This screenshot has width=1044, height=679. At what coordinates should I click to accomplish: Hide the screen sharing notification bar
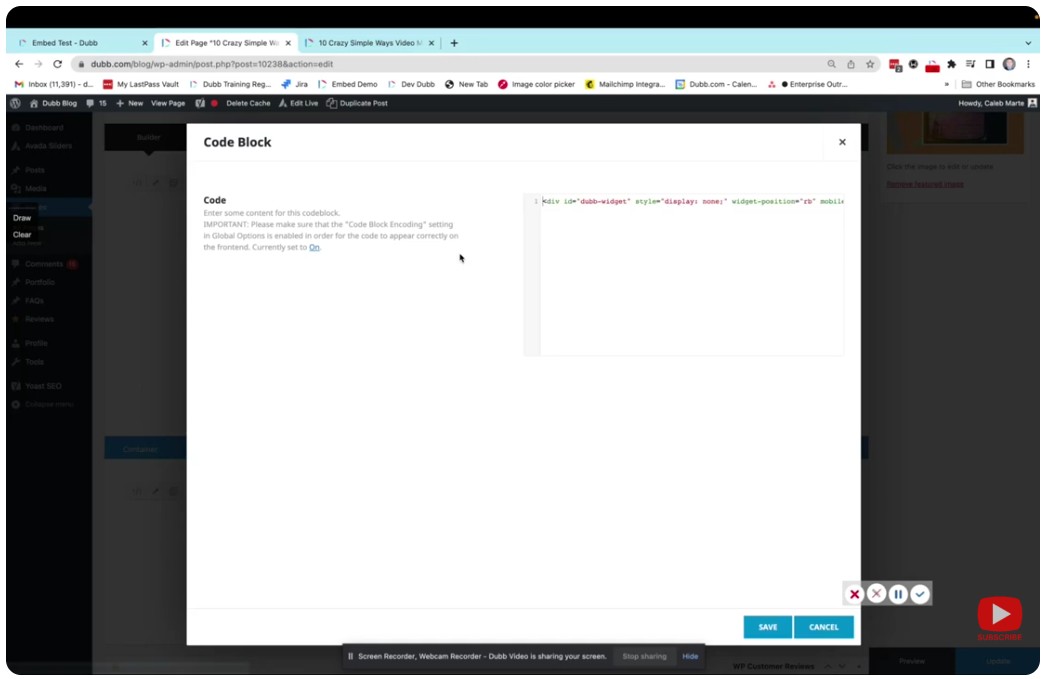(690, 656)
